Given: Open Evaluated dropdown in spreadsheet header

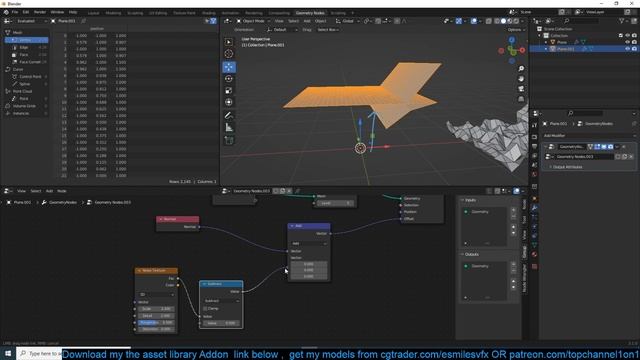Looking at the screenshot, I should [31, 21].
